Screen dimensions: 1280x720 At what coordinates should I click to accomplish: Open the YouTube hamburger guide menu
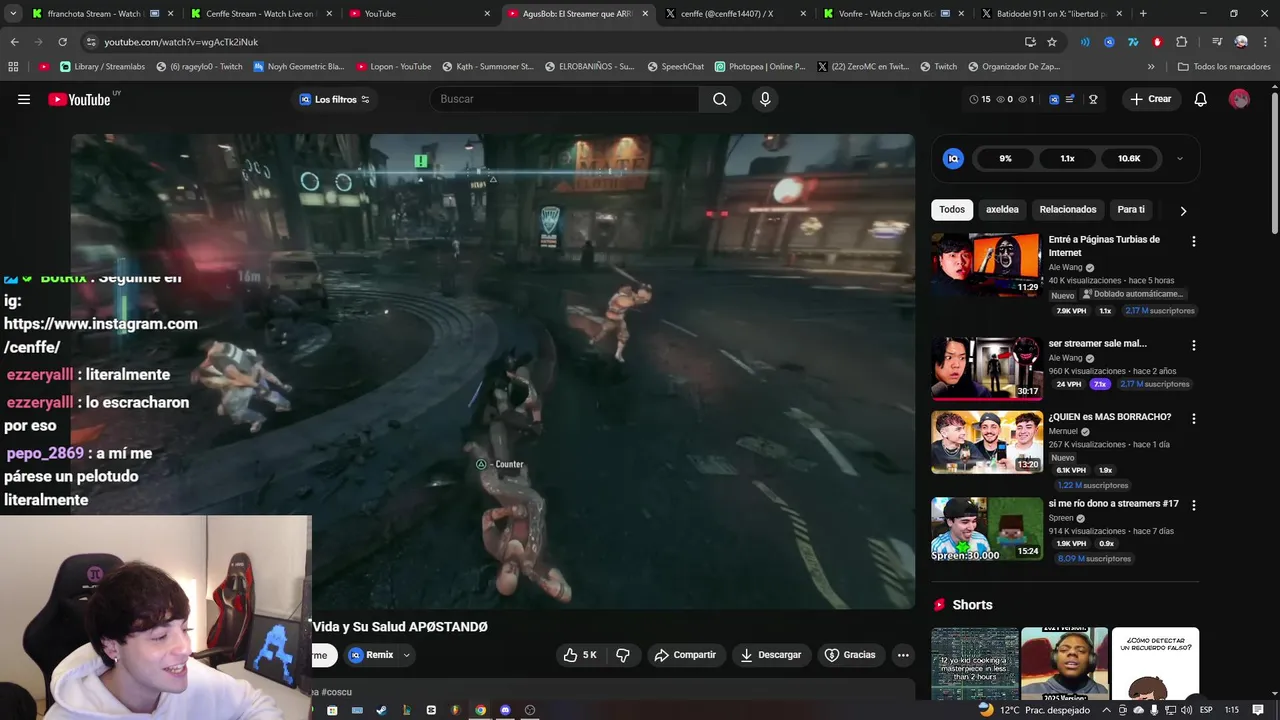pos(24,99)
